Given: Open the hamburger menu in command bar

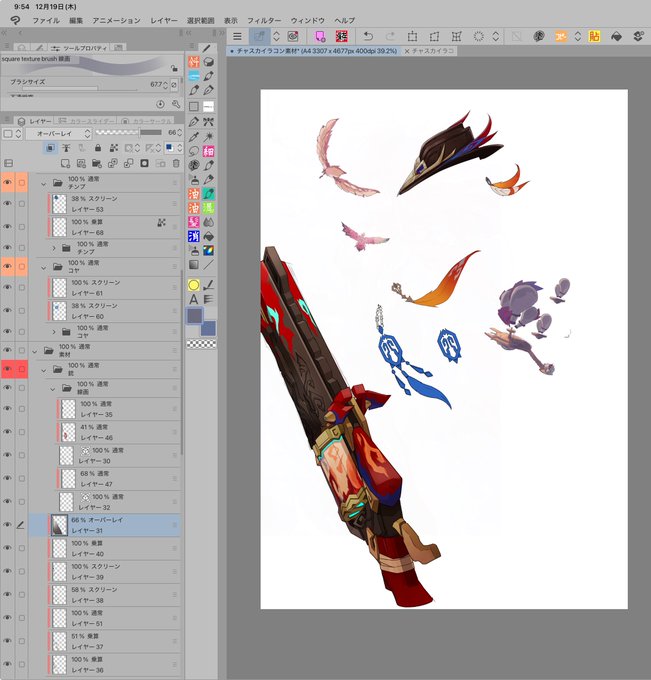Looking at the screenshot, I should pos(237,36).
